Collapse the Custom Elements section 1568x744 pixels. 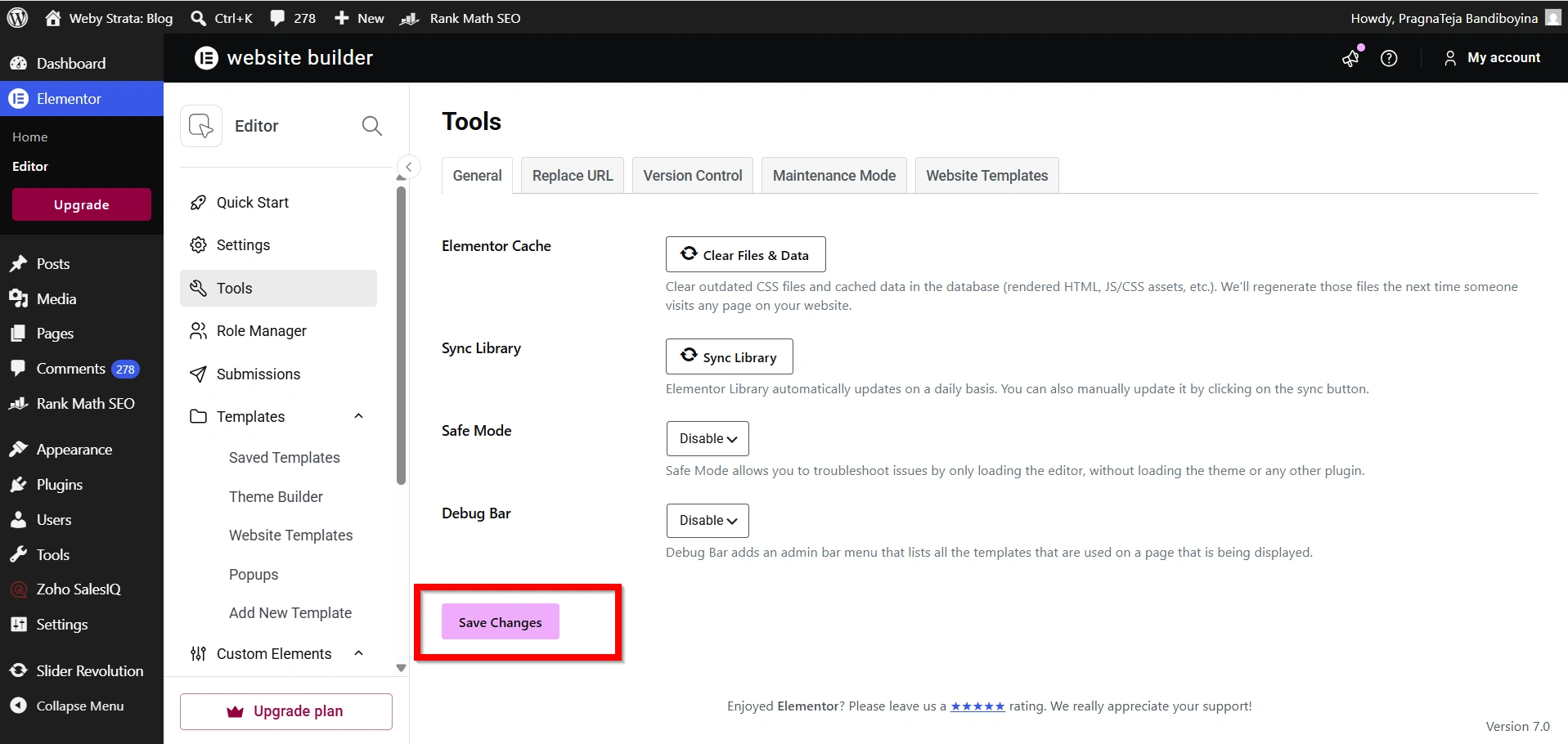(358, 653)
